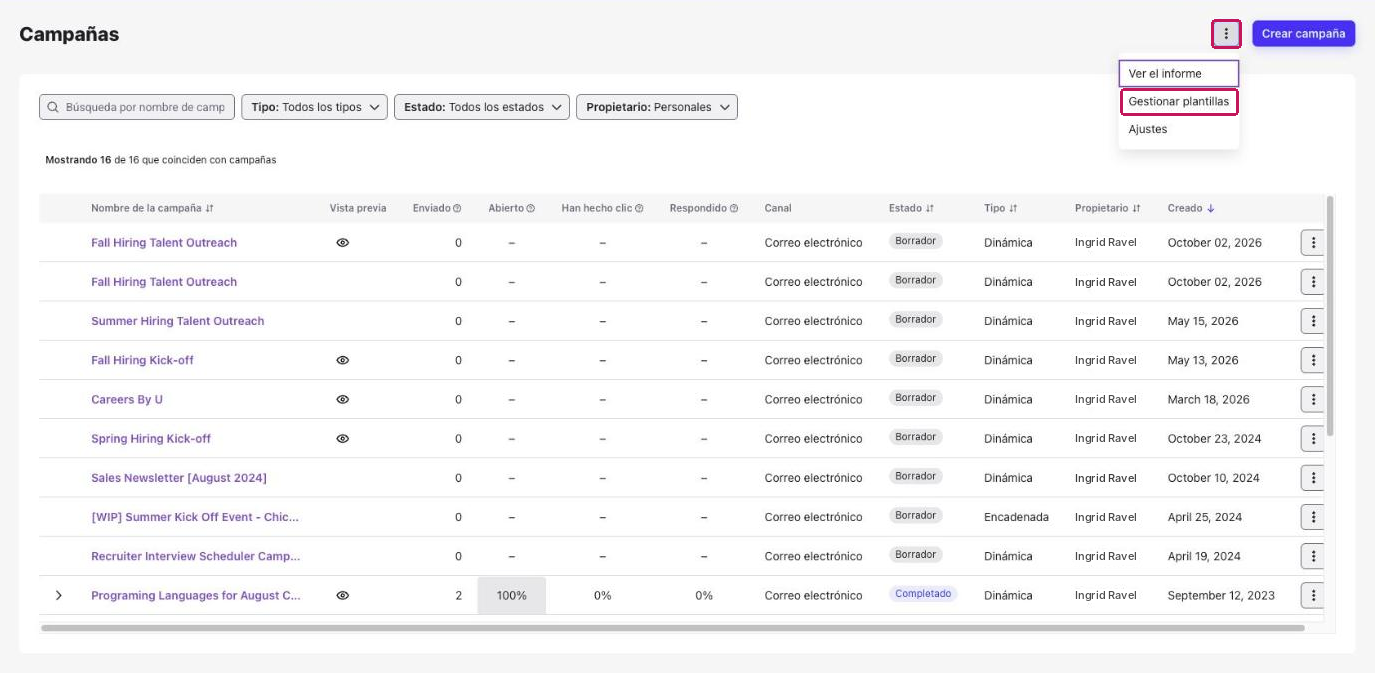Open row actions for Careers By U
Image resolution: width=1375 pixels, height=673 pixels.
pos(1312,399)
